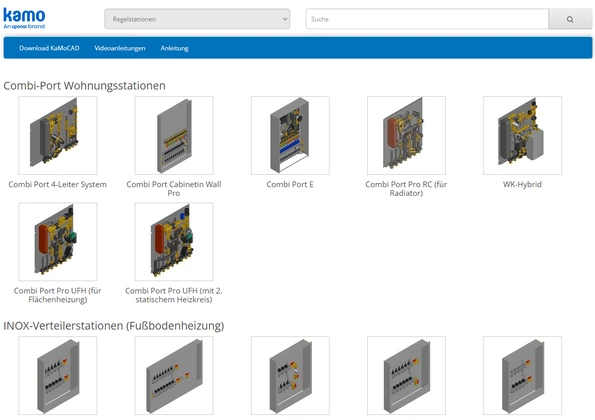Click the Combi Port 4-Leiter System label
The image size is (595, 420).
pyautogui.click(x=58, y=184)
